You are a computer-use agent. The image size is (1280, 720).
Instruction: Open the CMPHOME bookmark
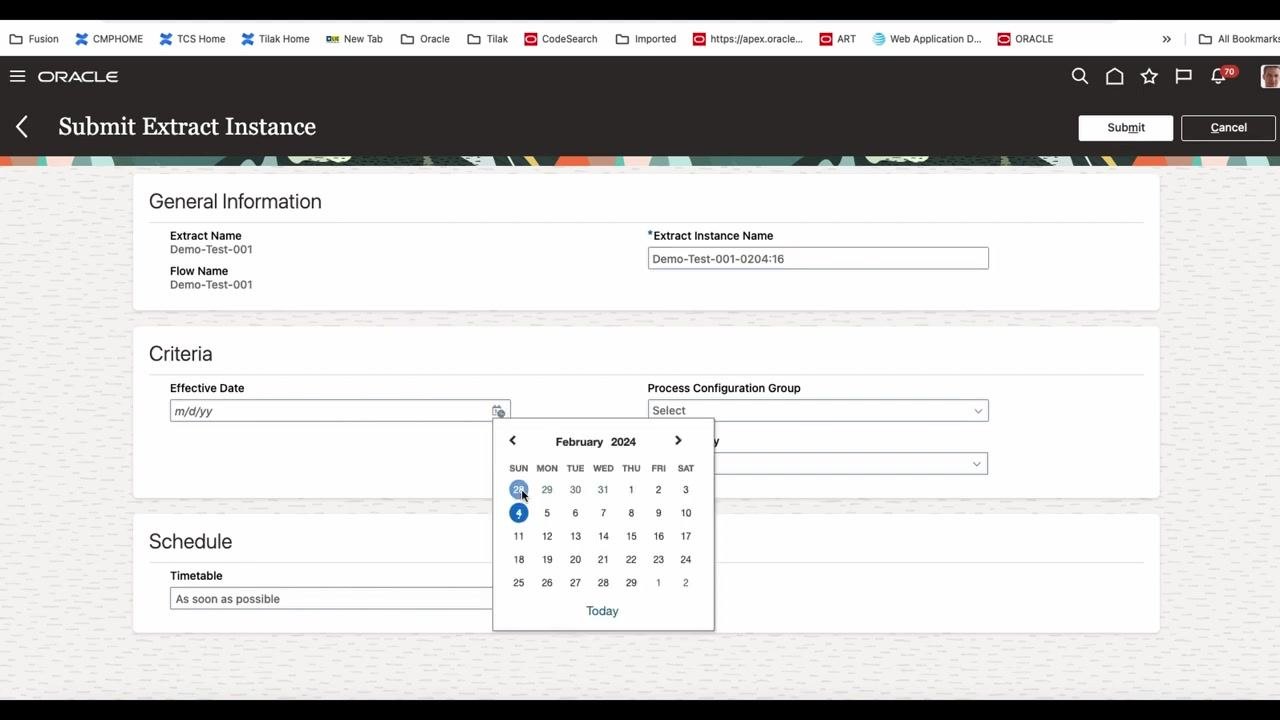(x=109, y=39)
